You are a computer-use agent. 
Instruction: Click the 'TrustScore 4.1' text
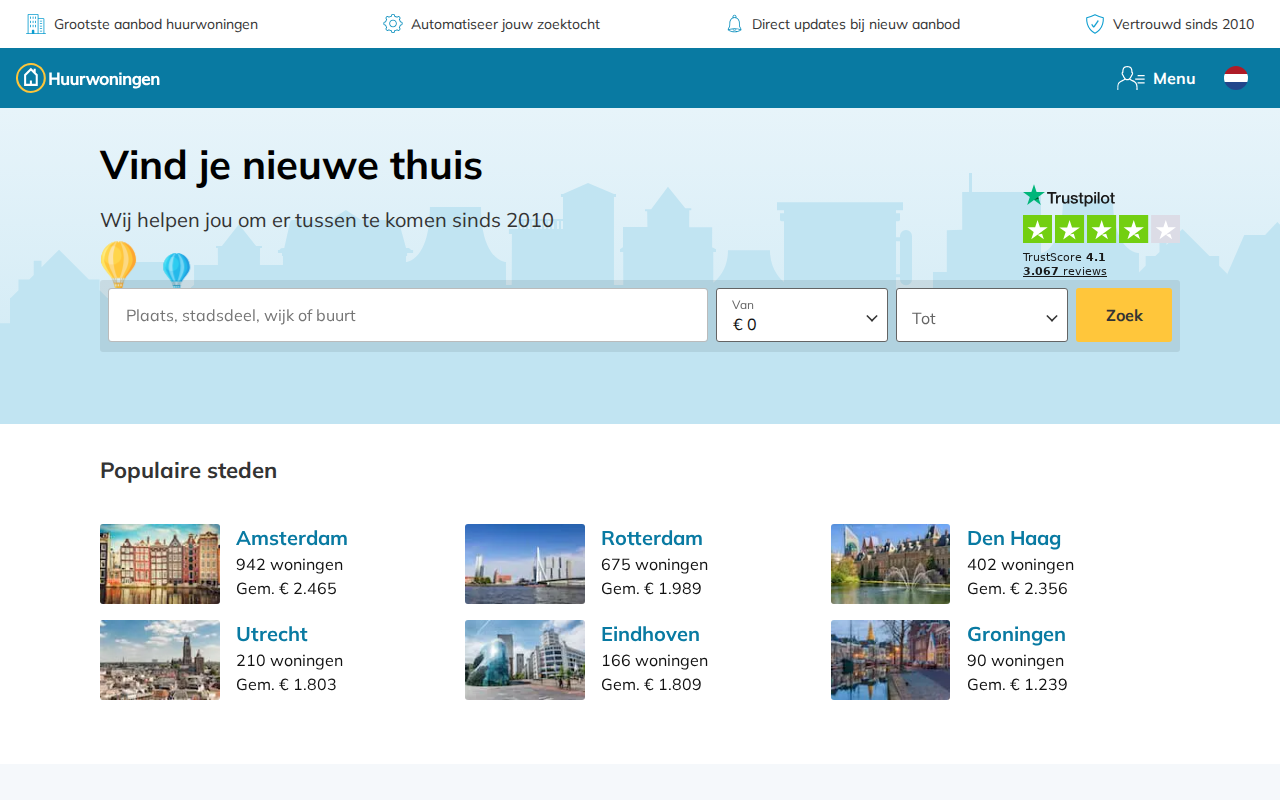point(1064,257)
